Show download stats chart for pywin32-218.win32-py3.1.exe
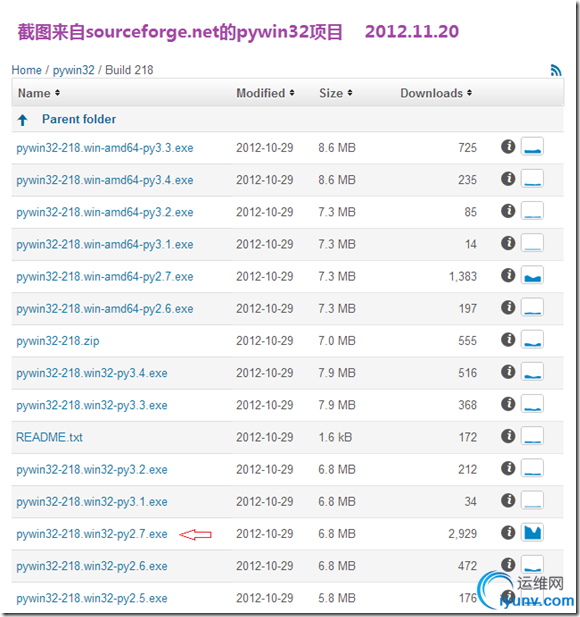Screen dimensions: 580x617 532,501
